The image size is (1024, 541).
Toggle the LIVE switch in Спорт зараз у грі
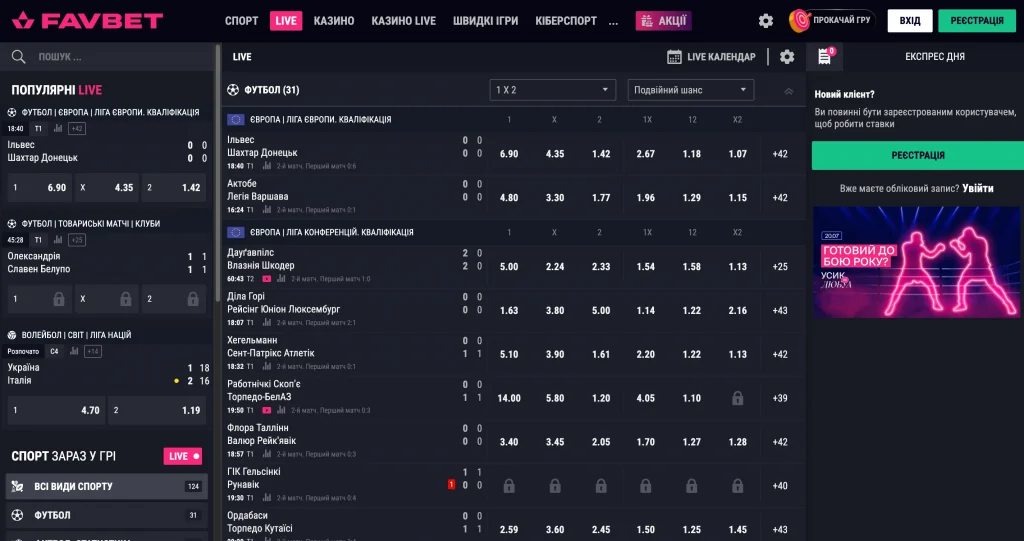click(182, 456)
